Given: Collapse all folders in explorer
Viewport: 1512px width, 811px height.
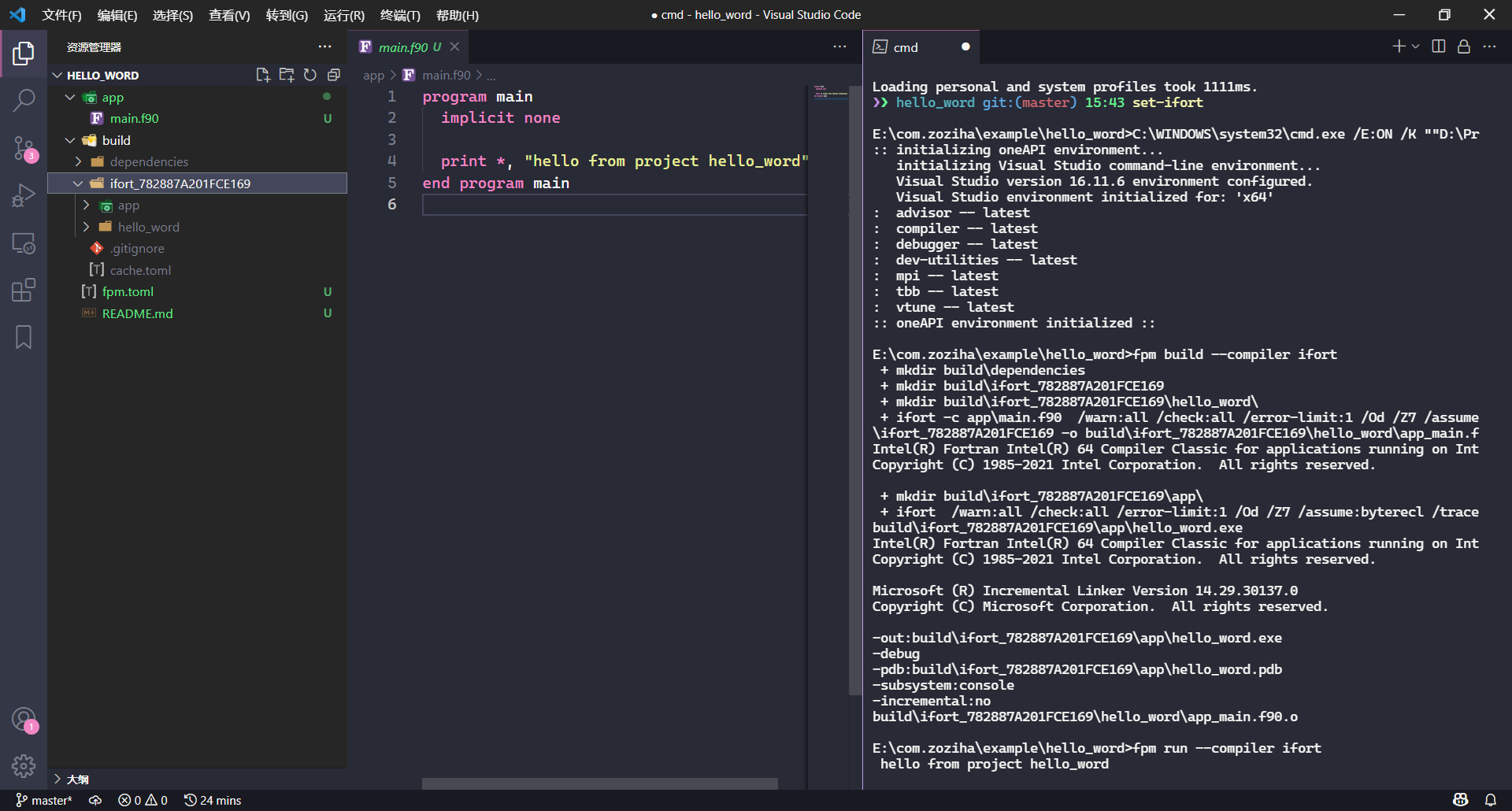Looking at the screenshot, I should (334, 75).
